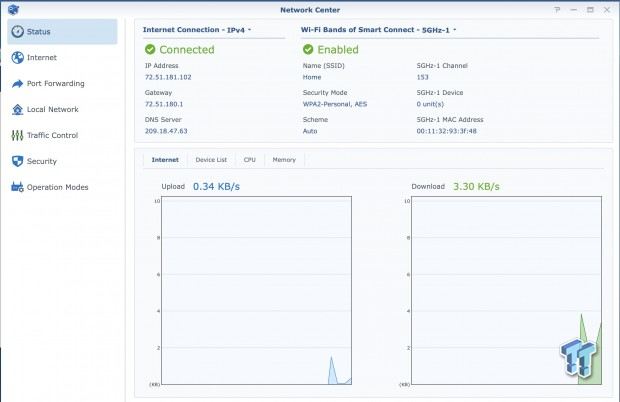Image resolution: width=620 pixels, height=402 pixels.
Task: Click the Connected status text
Action: pos(187,50)
